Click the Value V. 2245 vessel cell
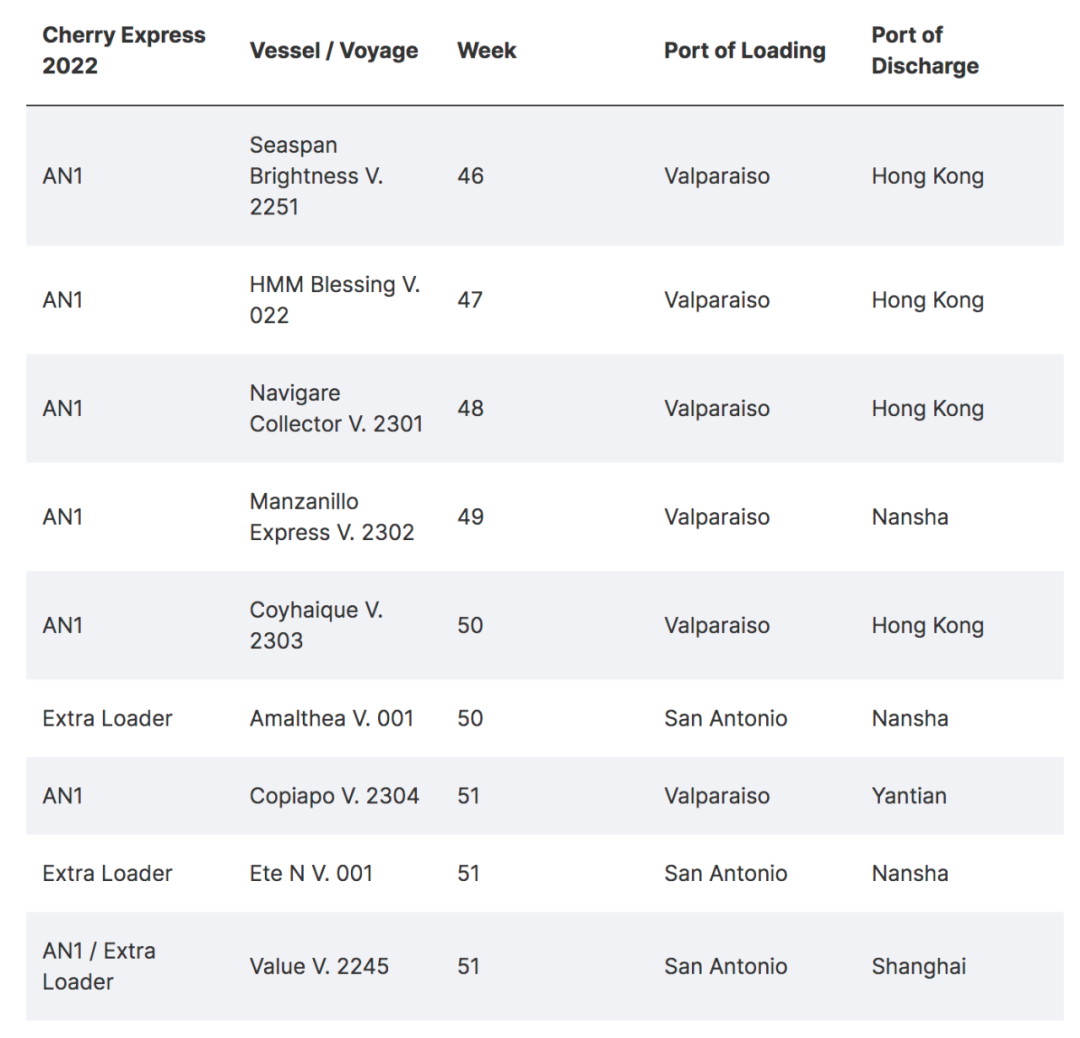Image resolution: width=1080 pixels, height=1038 pixels. tap(319, 966)
